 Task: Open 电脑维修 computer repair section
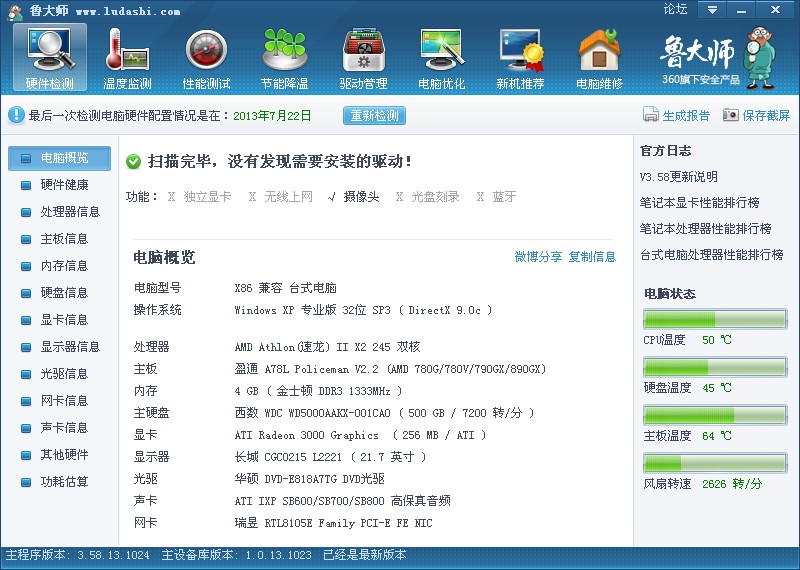click(599, 58)
